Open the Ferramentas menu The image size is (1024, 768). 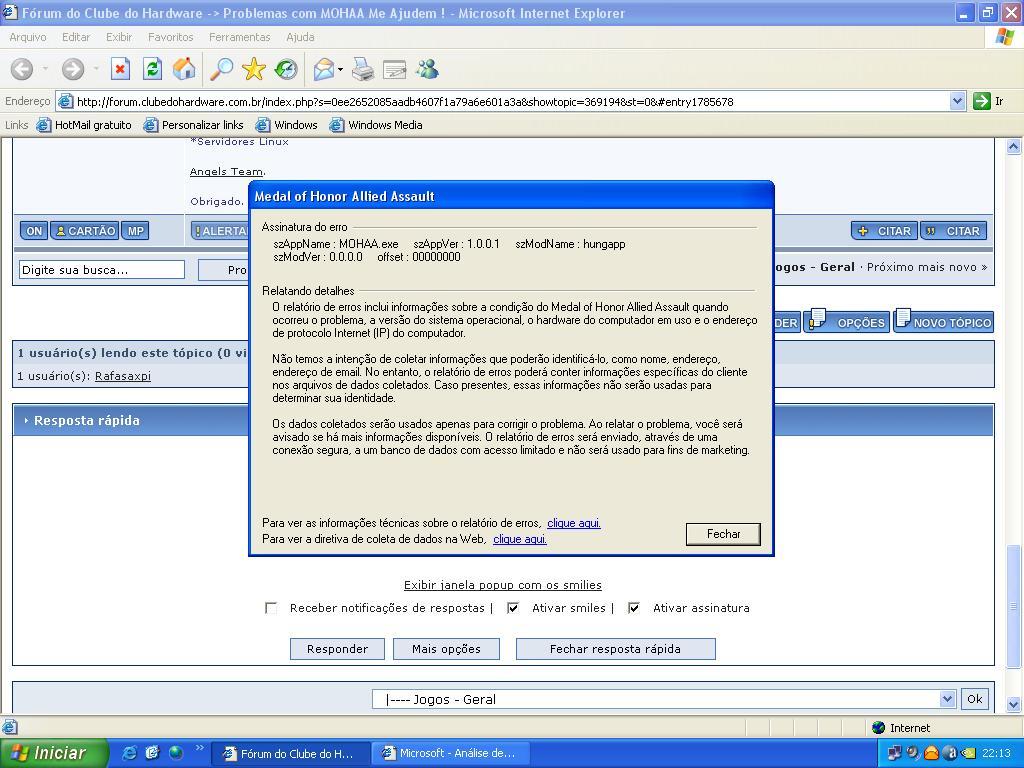239,37
